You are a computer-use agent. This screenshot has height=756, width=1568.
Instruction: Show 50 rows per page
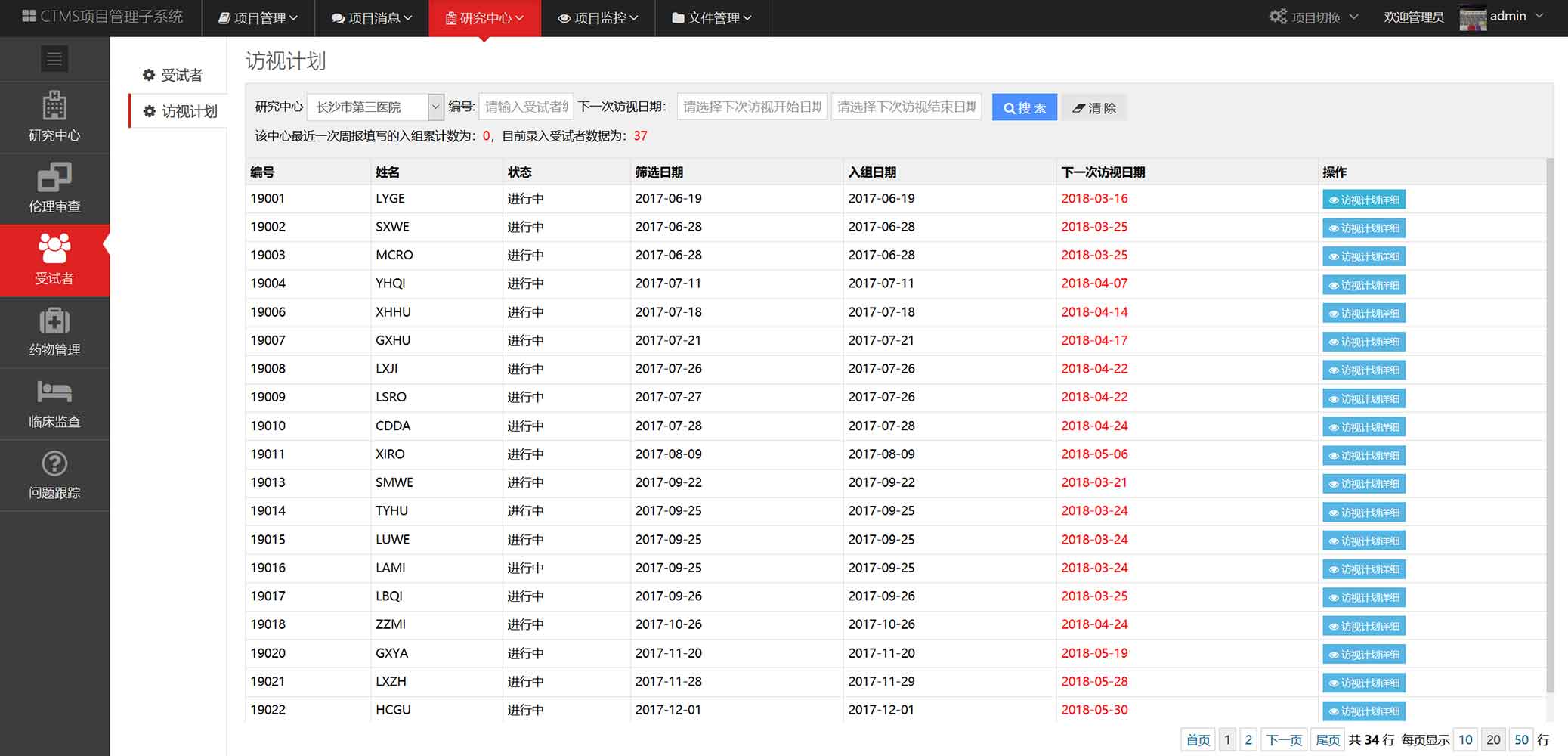point(1521,739)
